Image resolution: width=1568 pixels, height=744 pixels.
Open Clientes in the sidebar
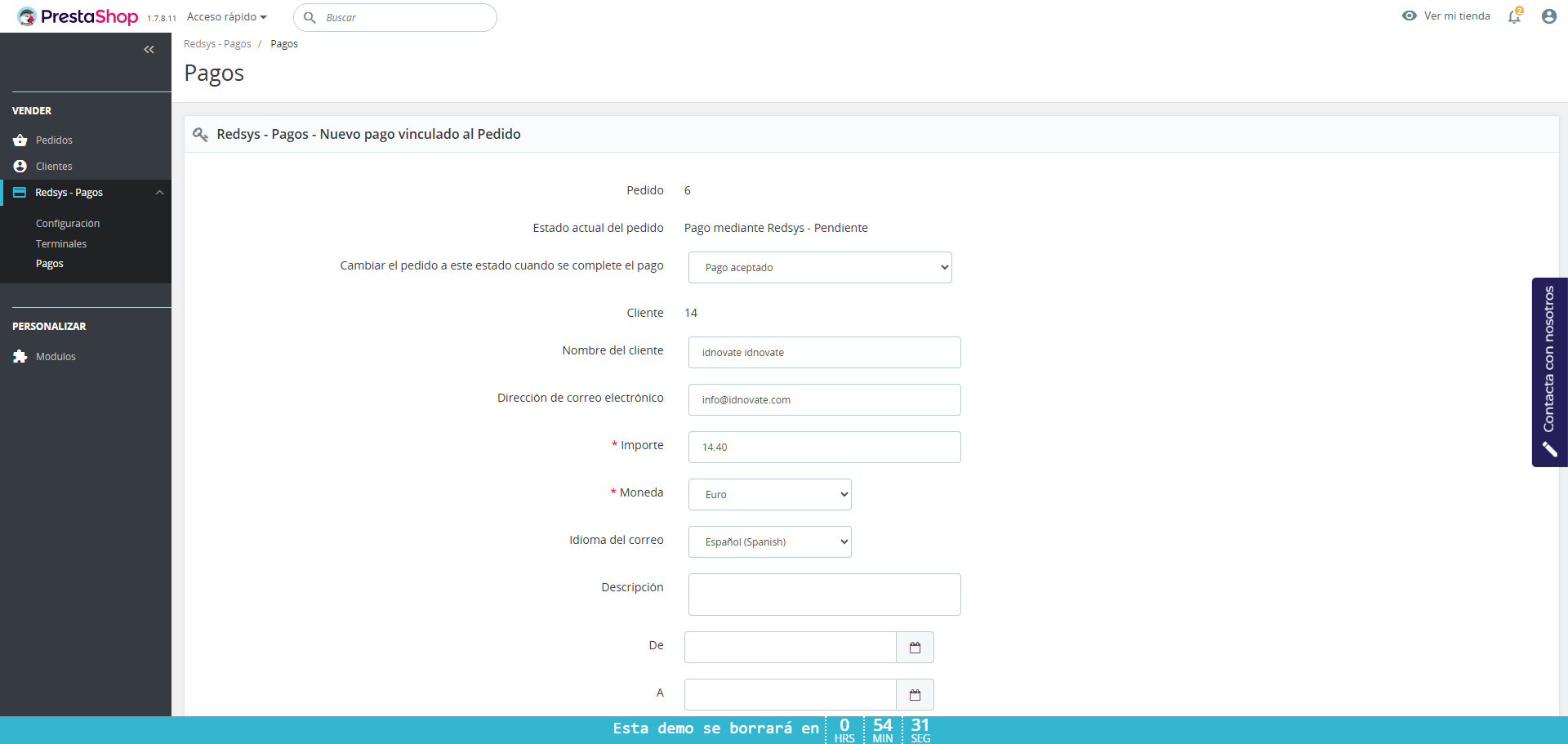tap(54, 166)
